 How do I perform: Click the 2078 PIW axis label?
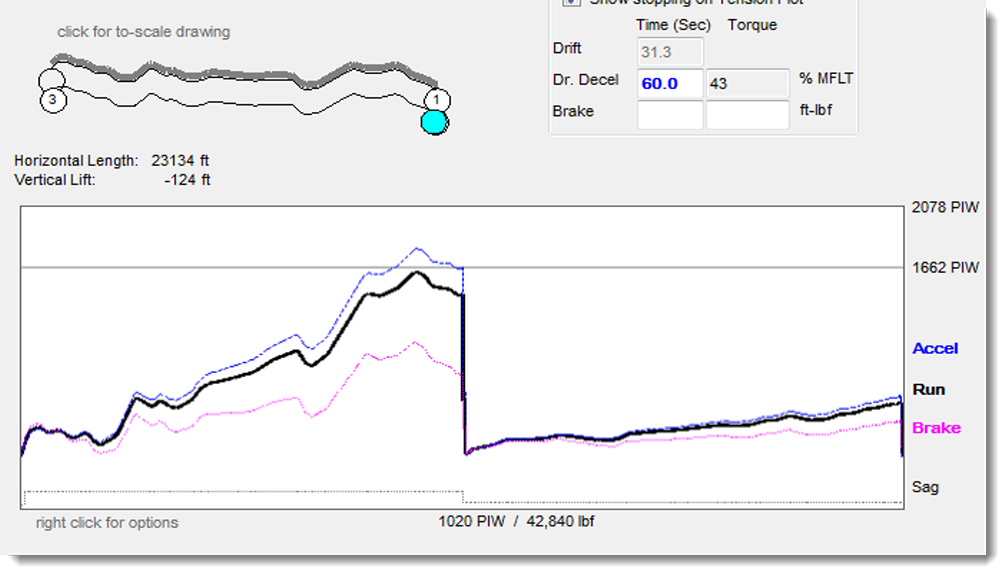(945, 208)
